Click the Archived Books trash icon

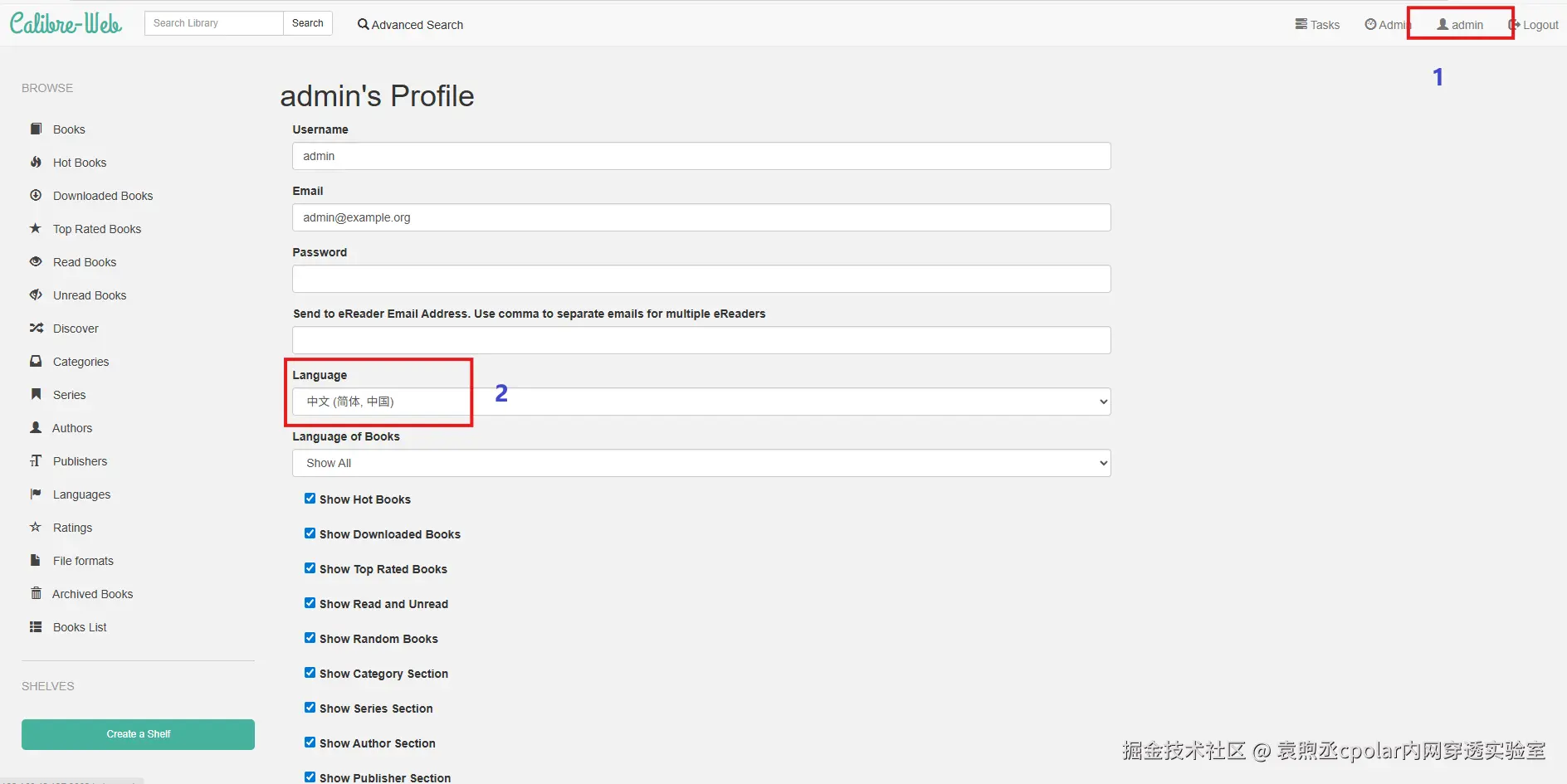point(36,594)
